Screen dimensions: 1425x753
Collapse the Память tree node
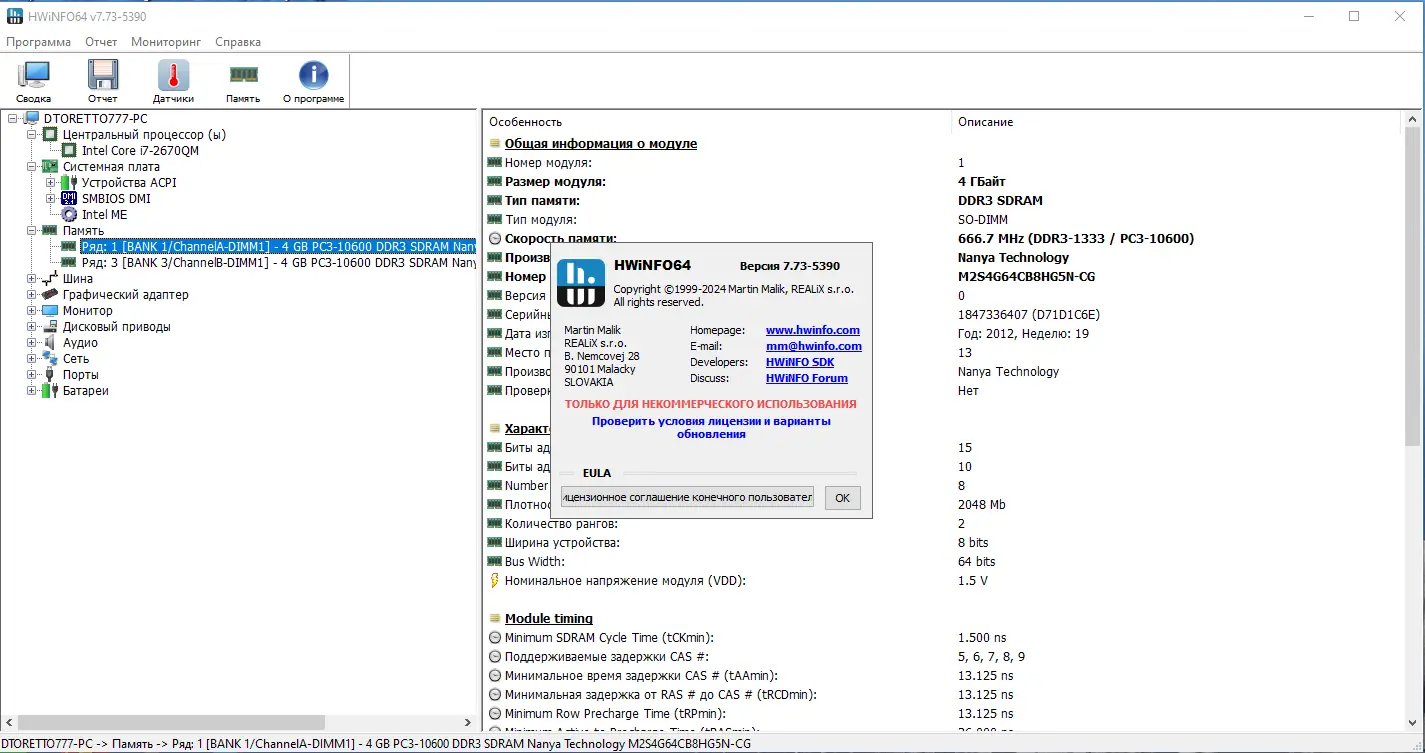pyautogui.click(x=32, y=230)
